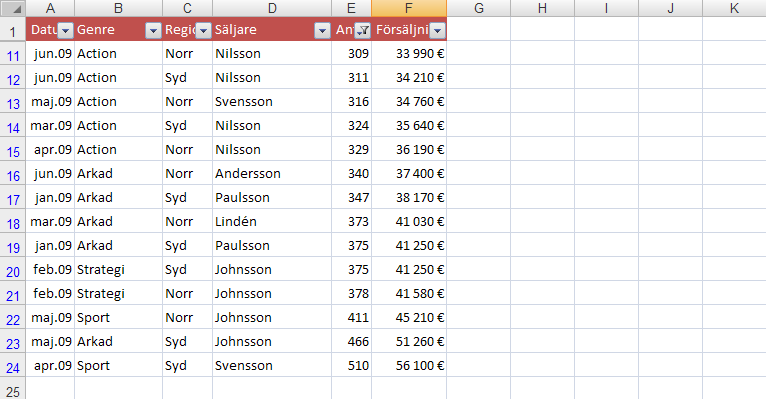Select column E header
Screen dimensions: 766x399
click(351, 8)
